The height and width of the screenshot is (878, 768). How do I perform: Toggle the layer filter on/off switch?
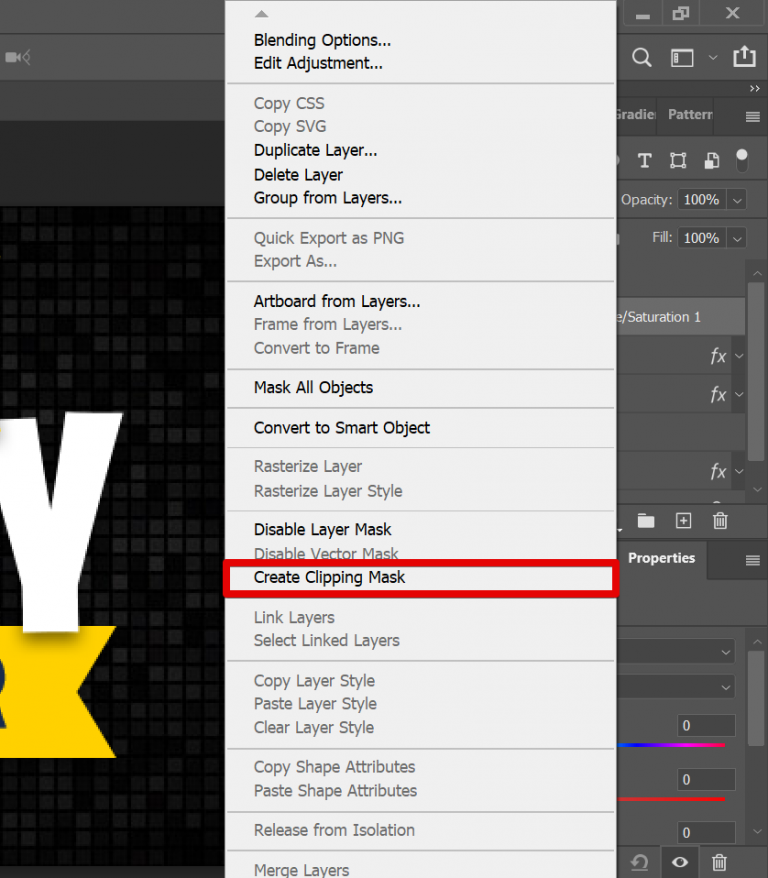click(742, 159)
